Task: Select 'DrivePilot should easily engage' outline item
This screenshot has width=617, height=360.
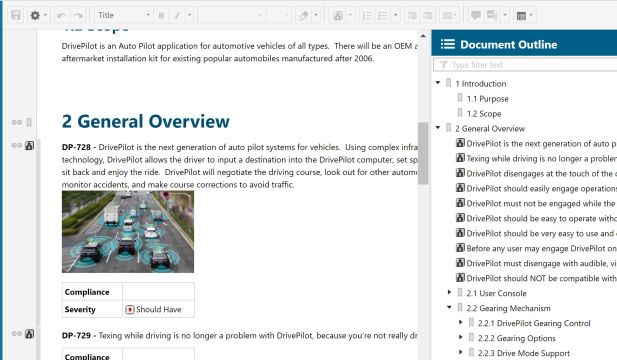Action: point(541,188)
